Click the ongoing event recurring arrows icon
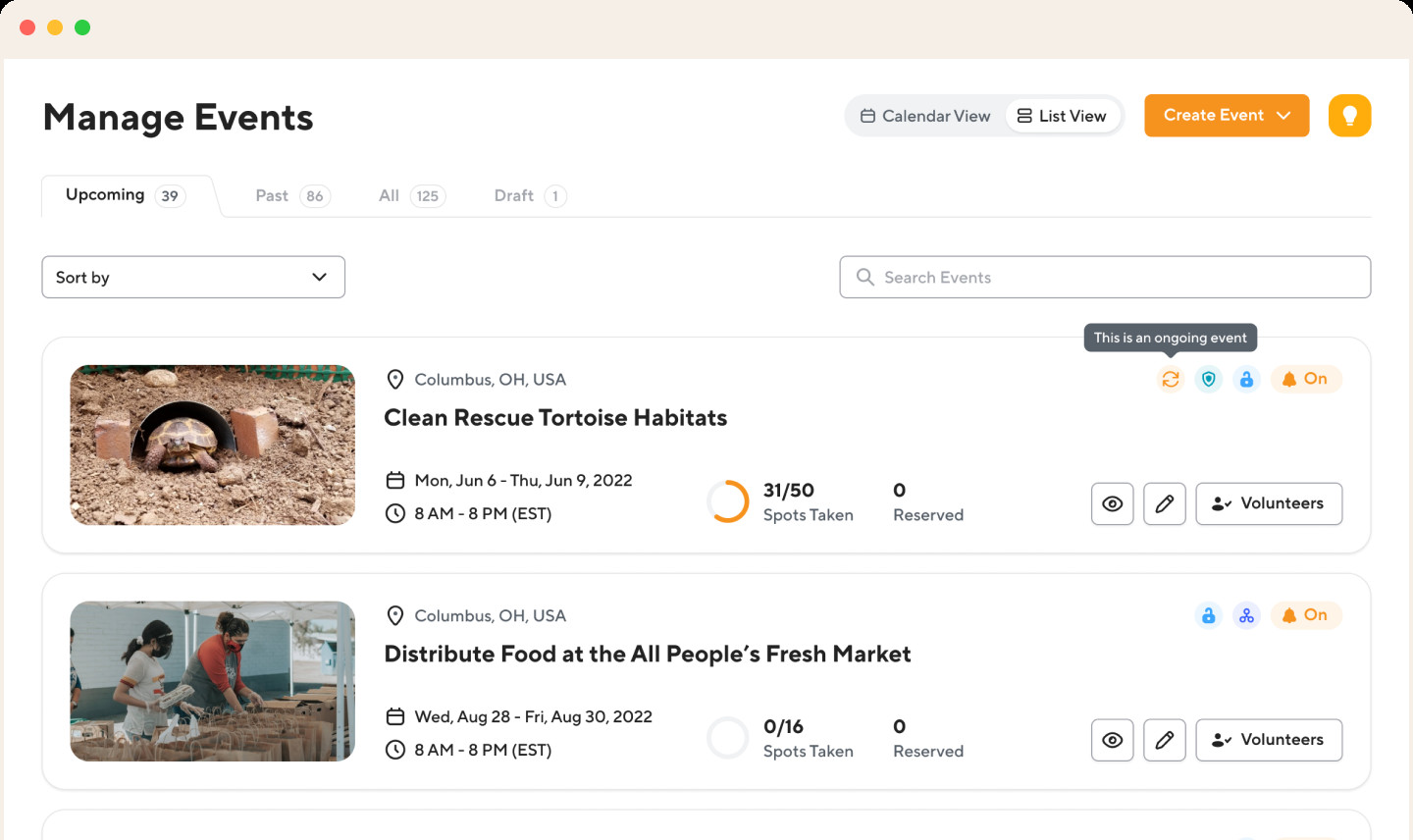Screen dimensions: 1413x840 click(x=1171, y=379)
